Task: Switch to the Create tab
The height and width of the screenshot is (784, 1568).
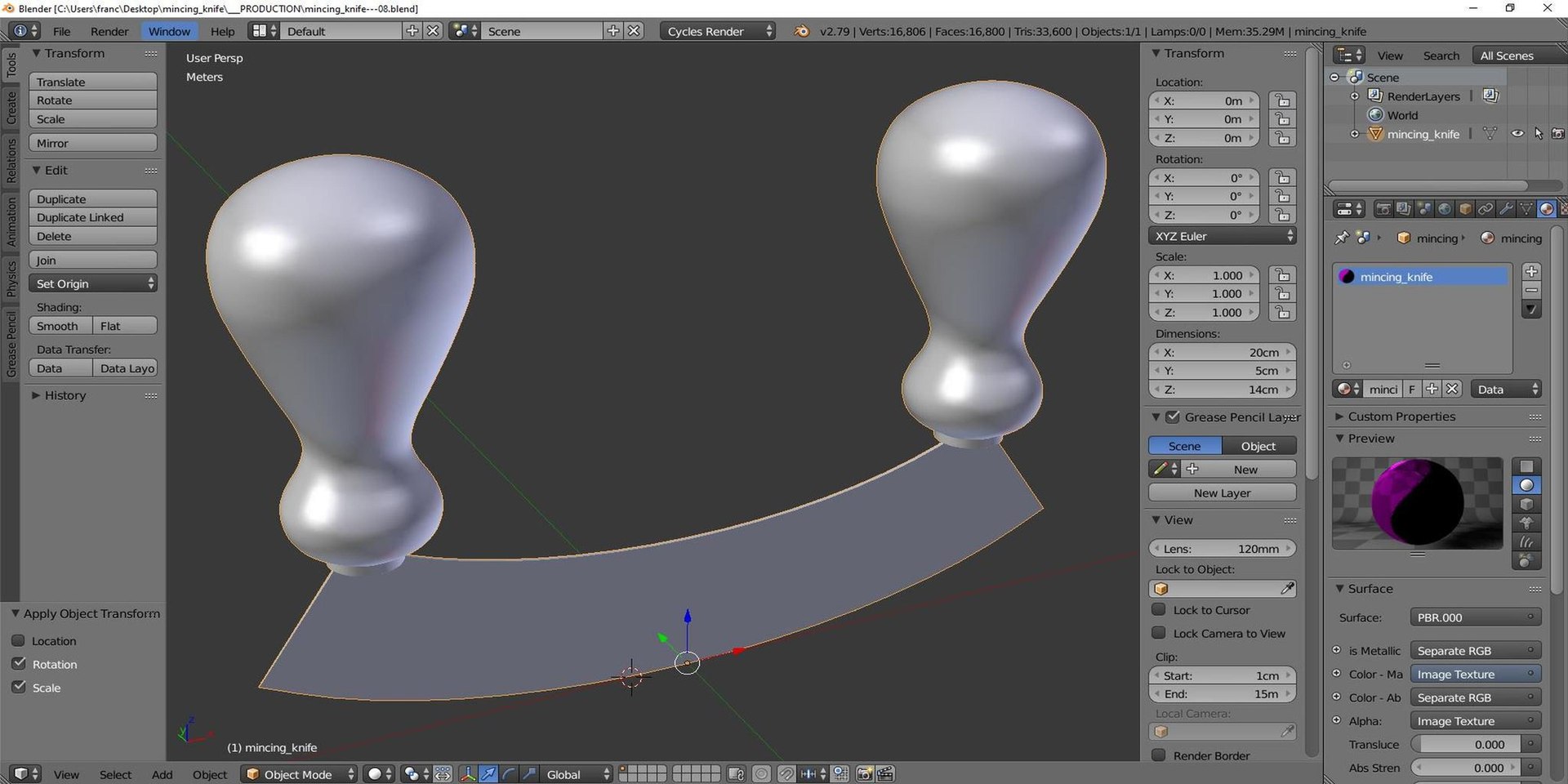Action: pyautogui.click(x=11, y=108)
